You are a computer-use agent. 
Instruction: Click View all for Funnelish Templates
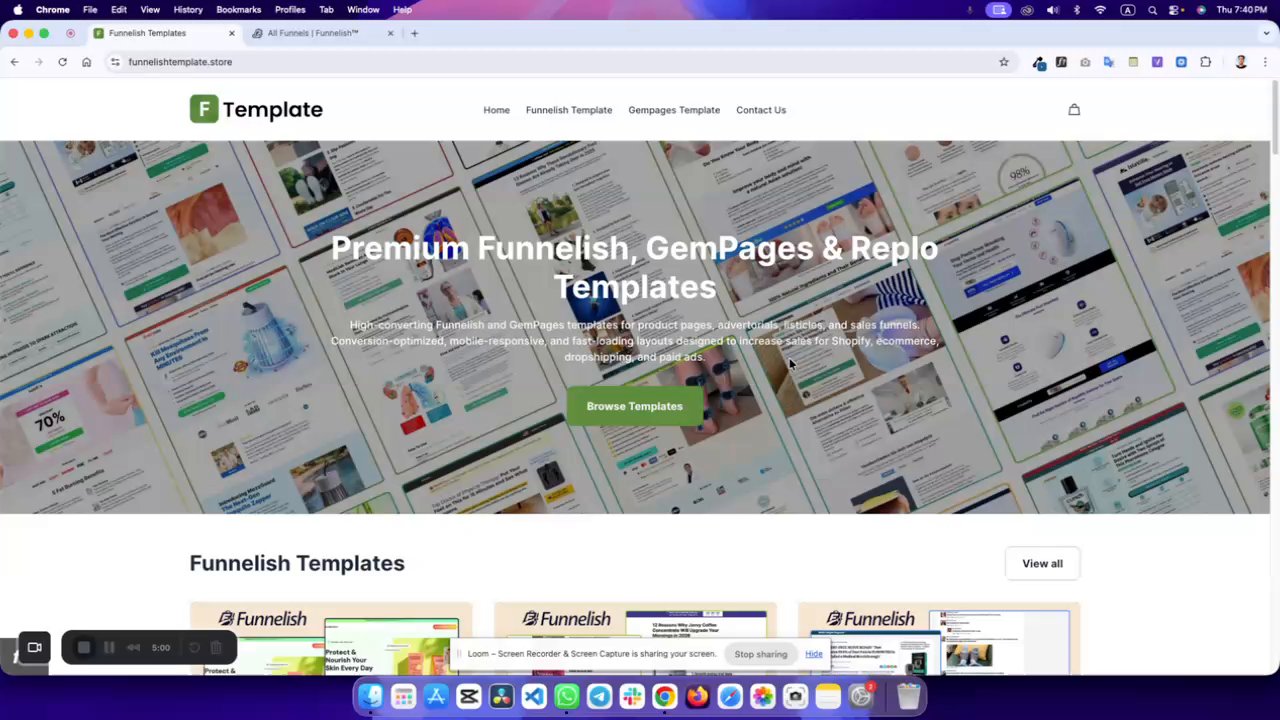tap(1042, 563)
